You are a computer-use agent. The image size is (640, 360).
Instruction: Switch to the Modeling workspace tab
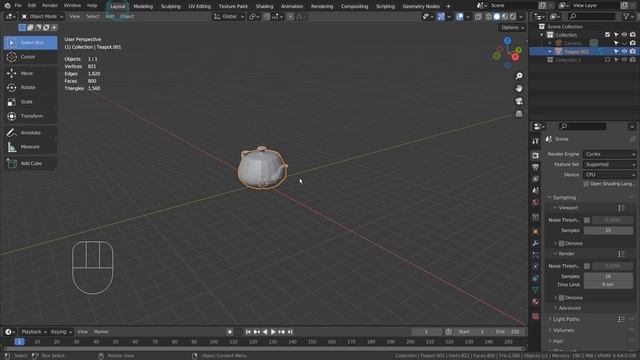[x=143, y=6]
